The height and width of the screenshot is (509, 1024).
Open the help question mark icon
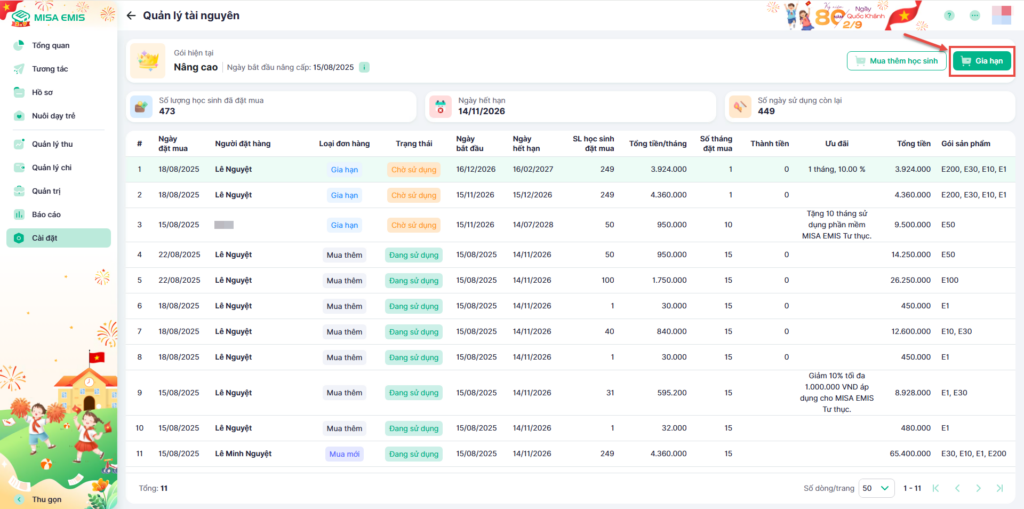(x=948, y=16)
